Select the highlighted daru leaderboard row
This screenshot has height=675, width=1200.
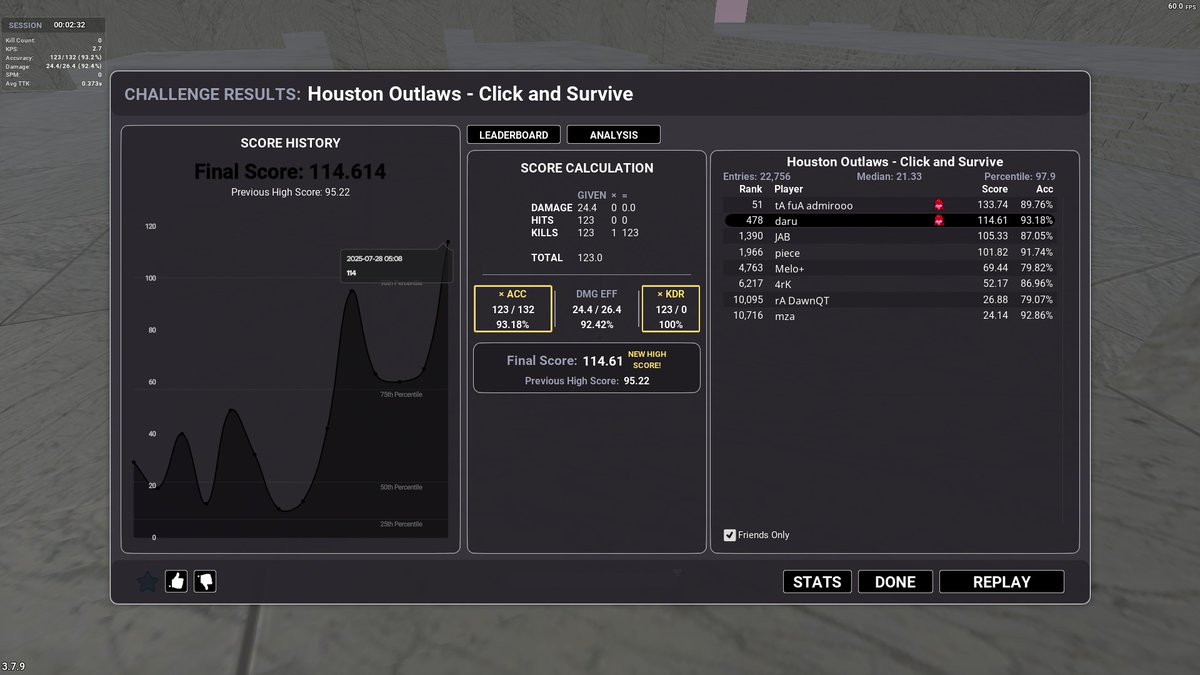tap(889, 220)
